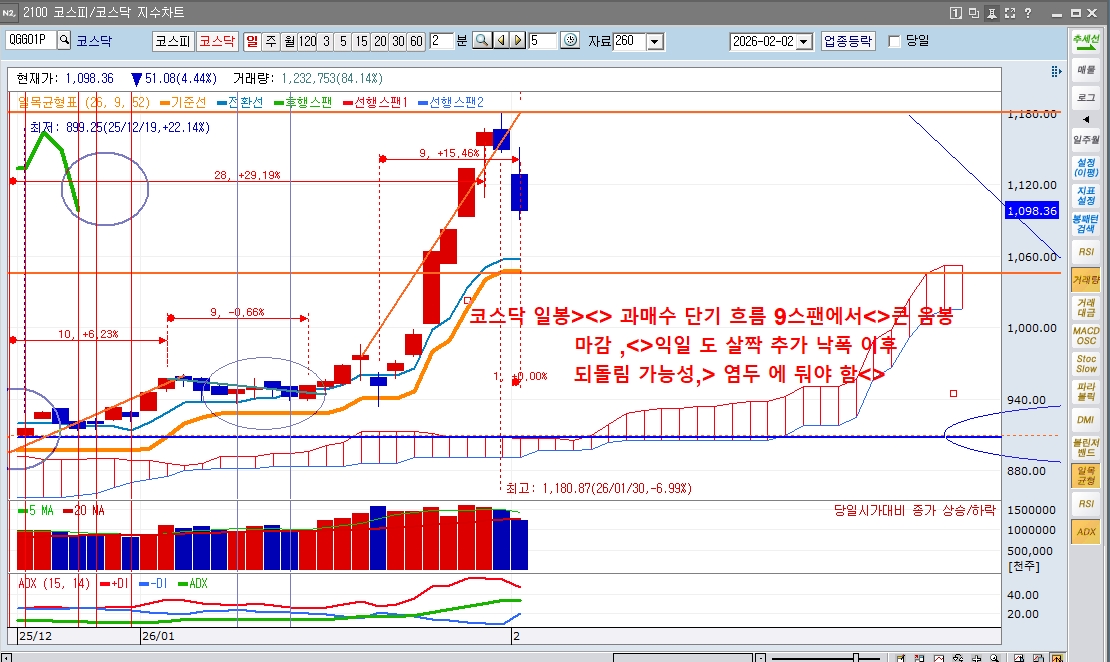Toggle the 일목균형 indicator button
Screen dimensions: 1110x662
coord(1085,475)
